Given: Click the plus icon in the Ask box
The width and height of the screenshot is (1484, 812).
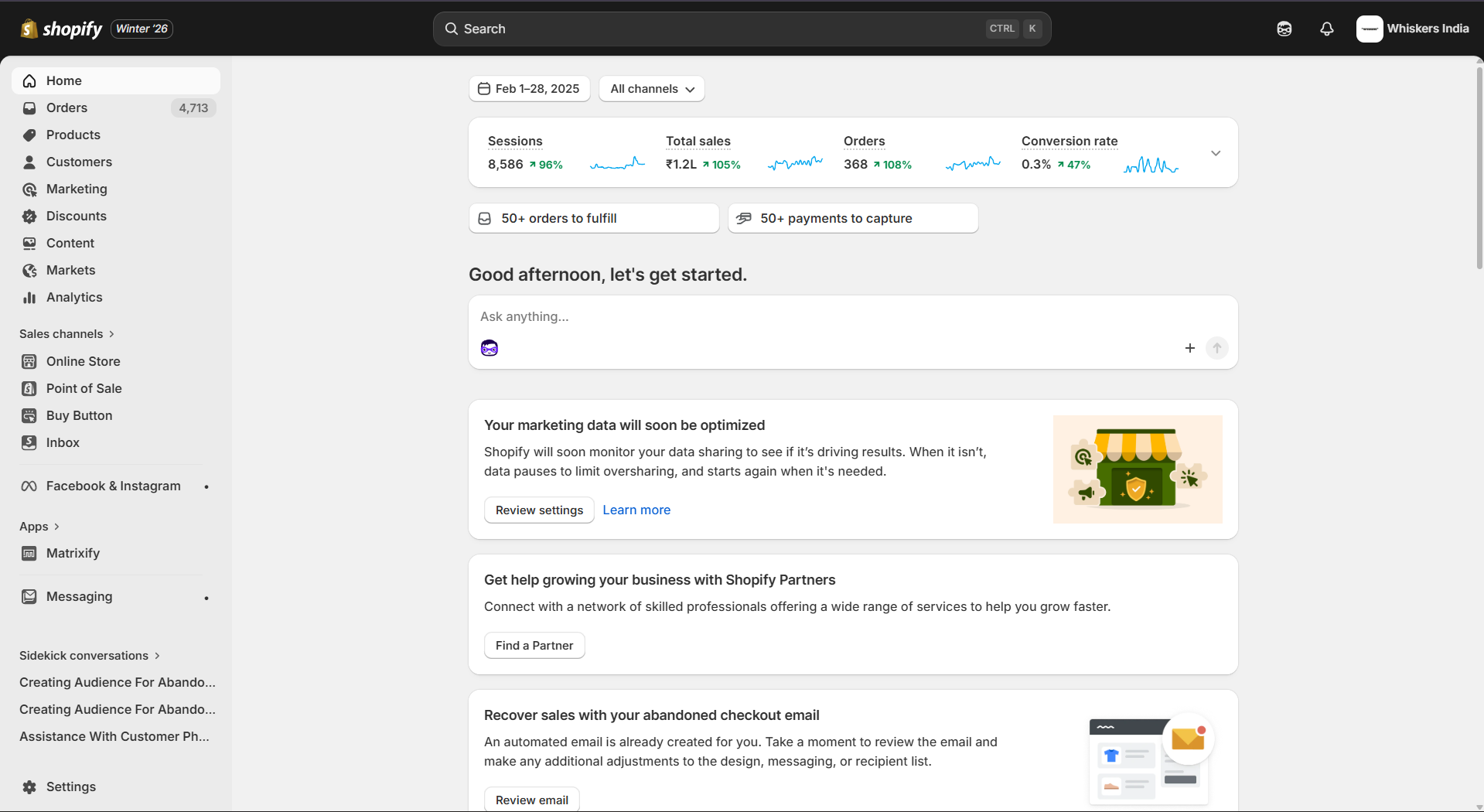Looking at the screenshot, I should (1190, 348).
